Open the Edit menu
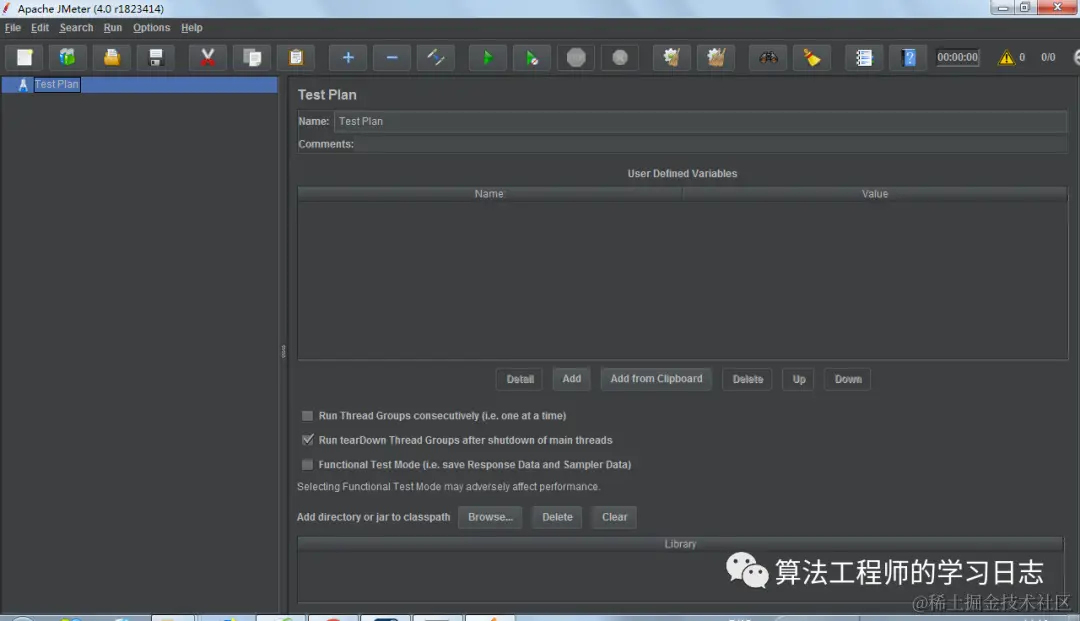1080x621 pixels. (40, 28)
